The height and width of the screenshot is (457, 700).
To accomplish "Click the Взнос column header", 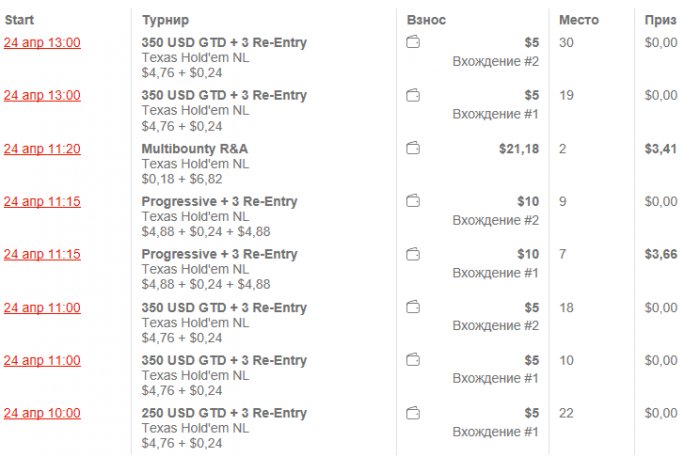I will (x=427, y=20).
